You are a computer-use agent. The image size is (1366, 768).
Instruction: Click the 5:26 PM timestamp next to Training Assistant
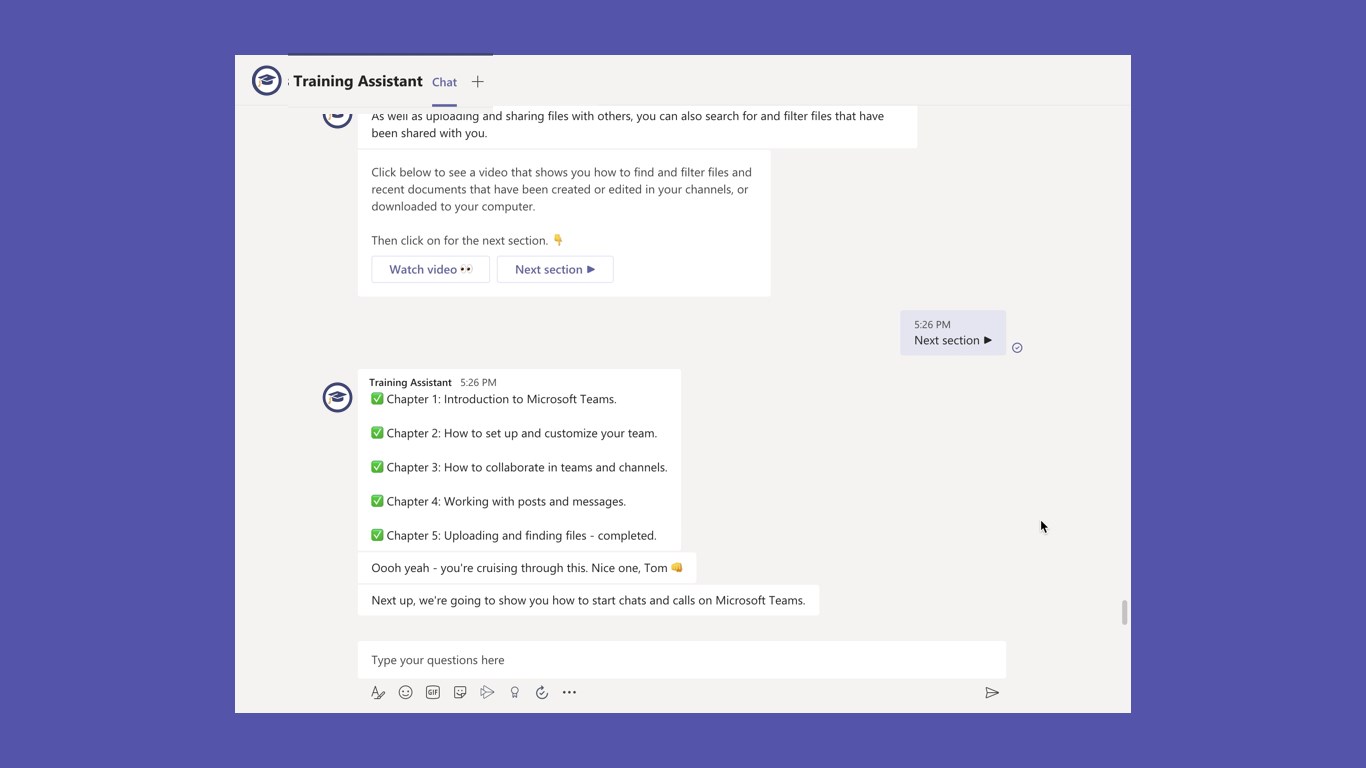click(478, 382)
